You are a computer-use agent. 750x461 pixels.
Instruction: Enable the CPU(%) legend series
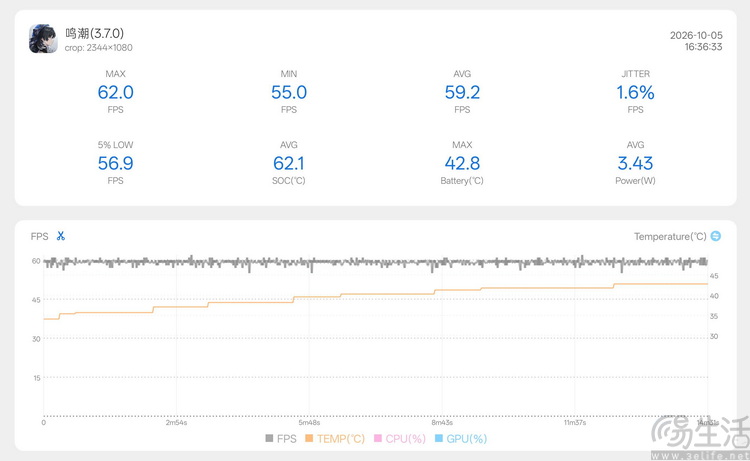pos(400,439)
